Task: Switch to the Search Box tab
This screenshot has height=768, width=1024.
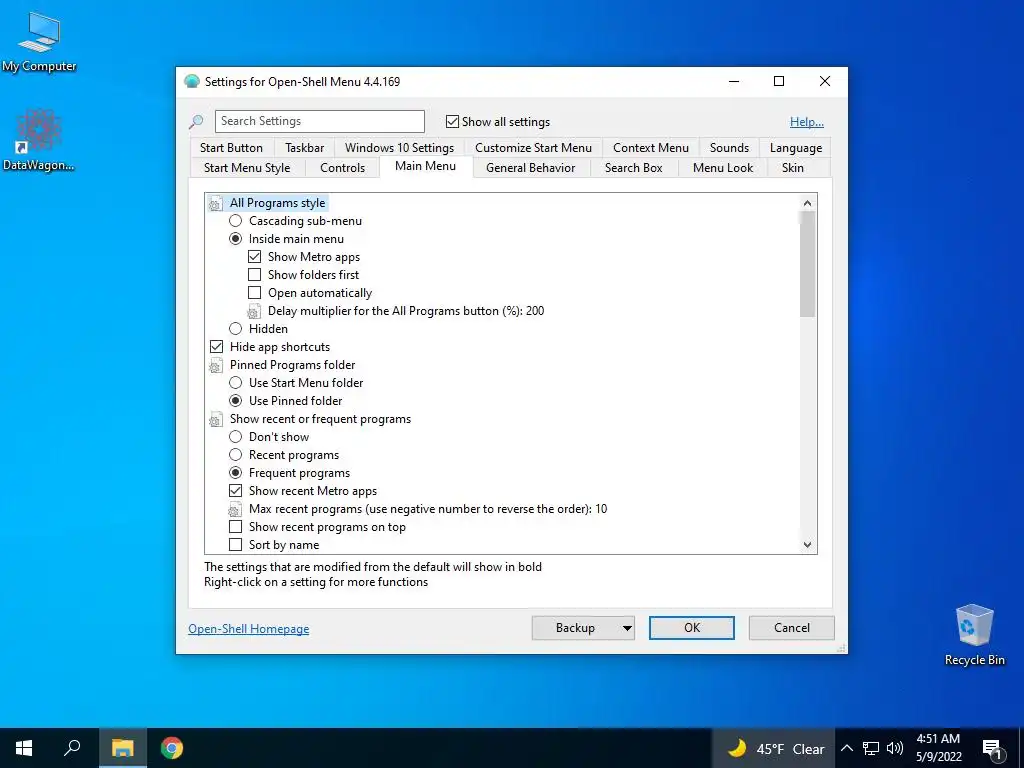Action: point(633,168)
